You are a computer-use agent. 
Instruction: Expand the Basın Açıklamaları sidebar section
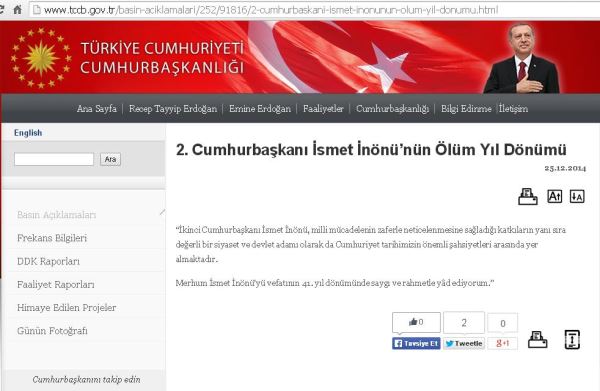click(x=56, y=215)
